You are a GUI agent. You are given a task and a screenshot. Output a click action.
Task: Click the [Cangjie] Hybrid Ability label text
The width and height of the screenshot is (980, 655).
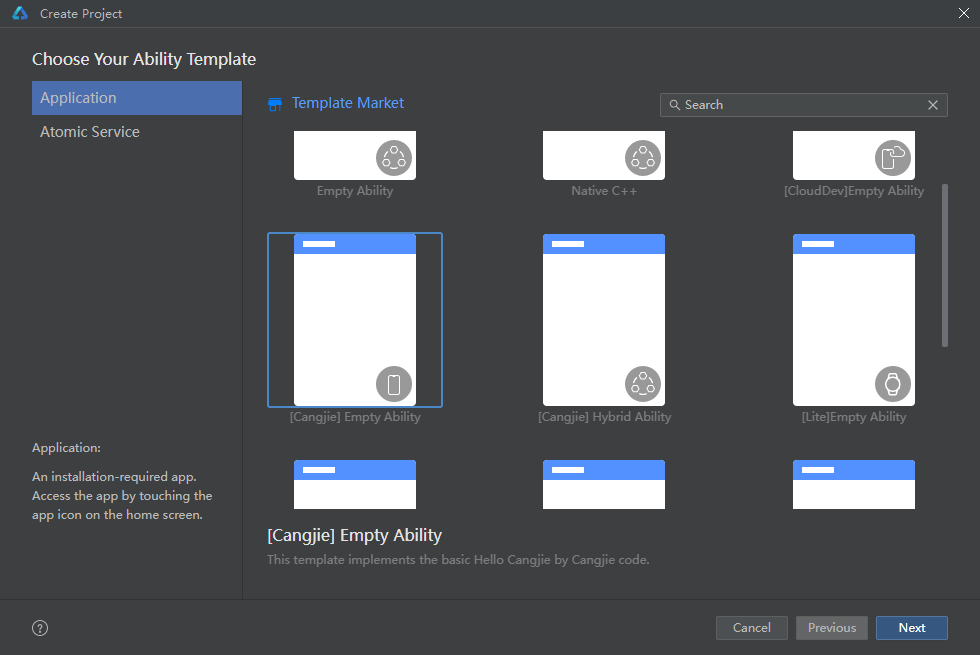click(604, 417)
